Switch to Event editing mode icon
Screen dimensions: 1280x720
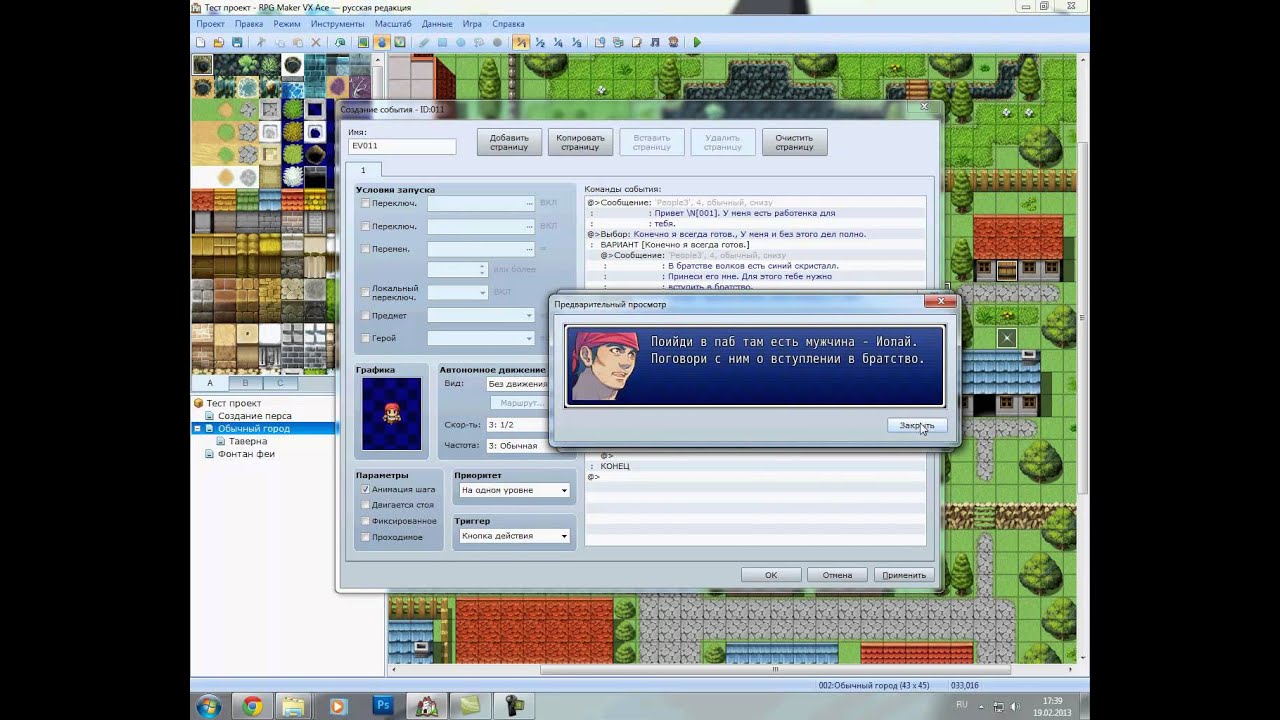pos(382,43)
